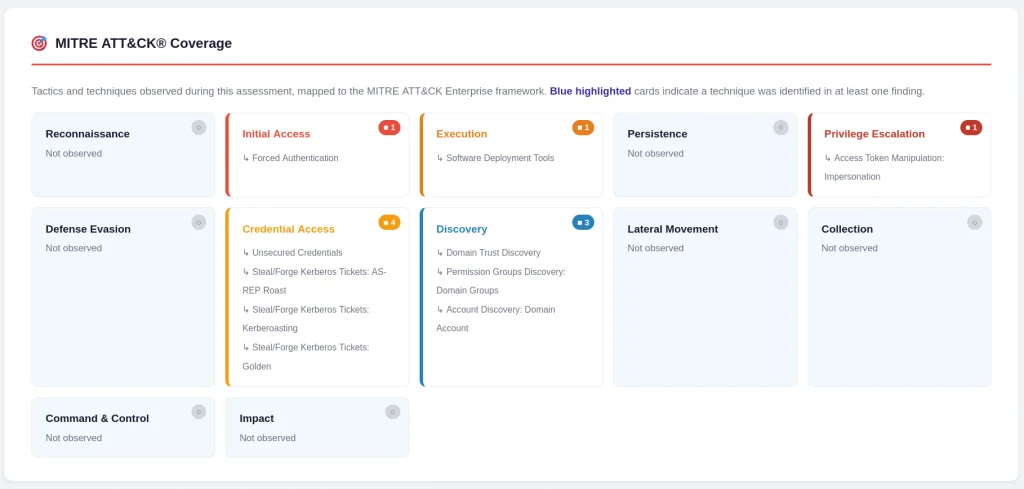Click the Blue highlighted text in description
This screenshot has width=1024, height=489.
(x=590, y=91)
